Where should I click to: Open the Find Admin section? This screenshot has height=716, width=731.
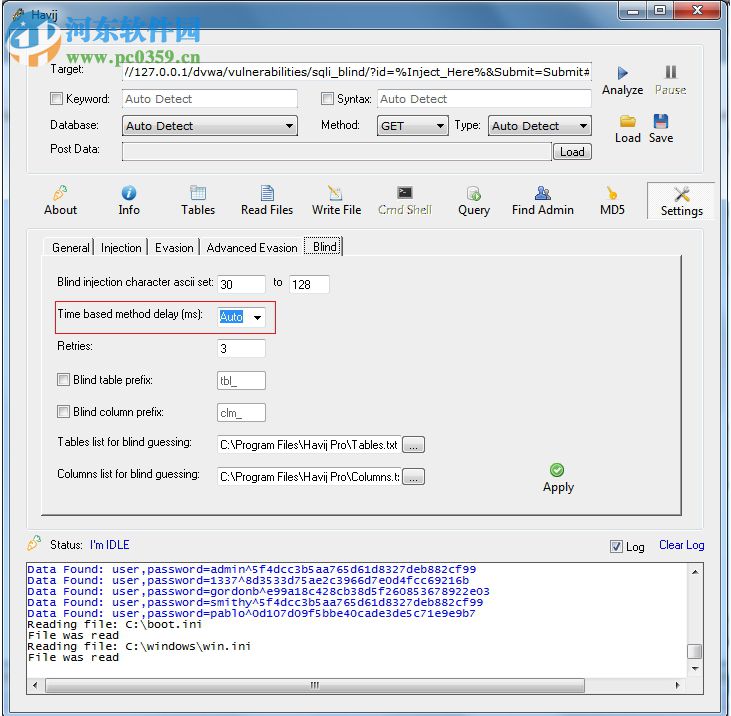tap(543, 201)
